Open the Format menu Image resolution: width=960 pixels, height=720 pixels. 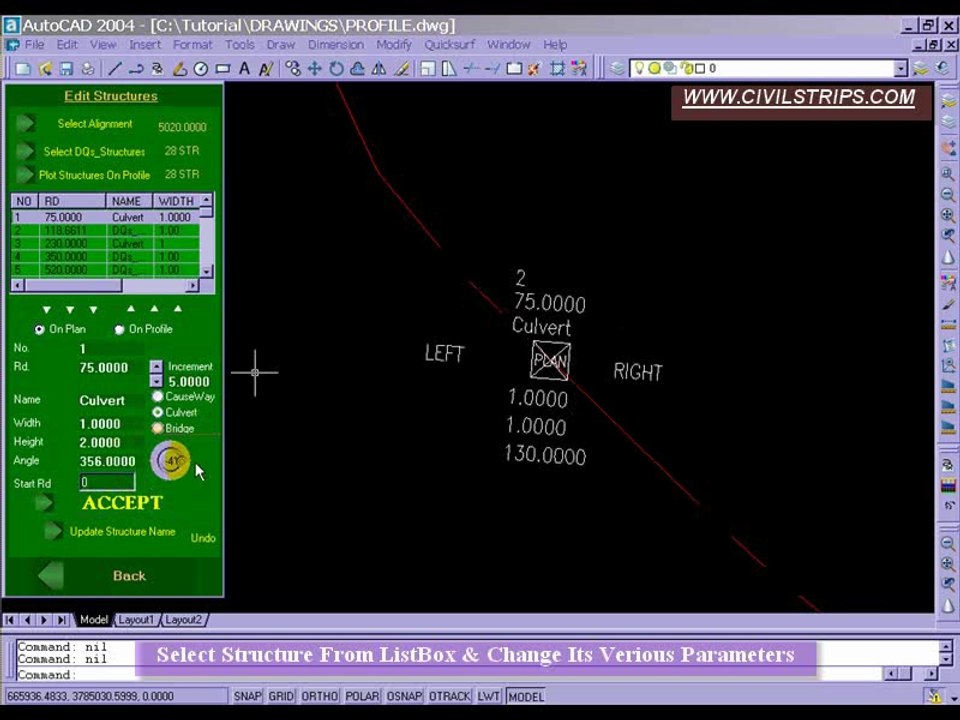click(192, 45)
